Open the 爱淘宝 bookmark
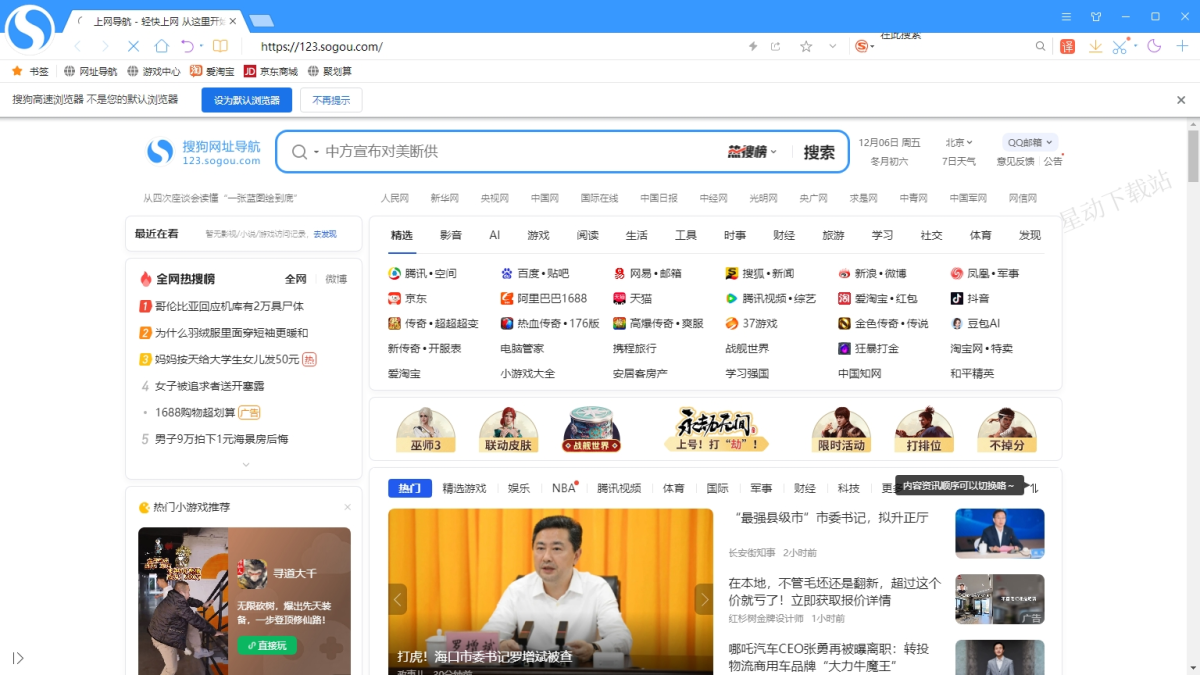The image size is (1200, 675). point(212,71)
